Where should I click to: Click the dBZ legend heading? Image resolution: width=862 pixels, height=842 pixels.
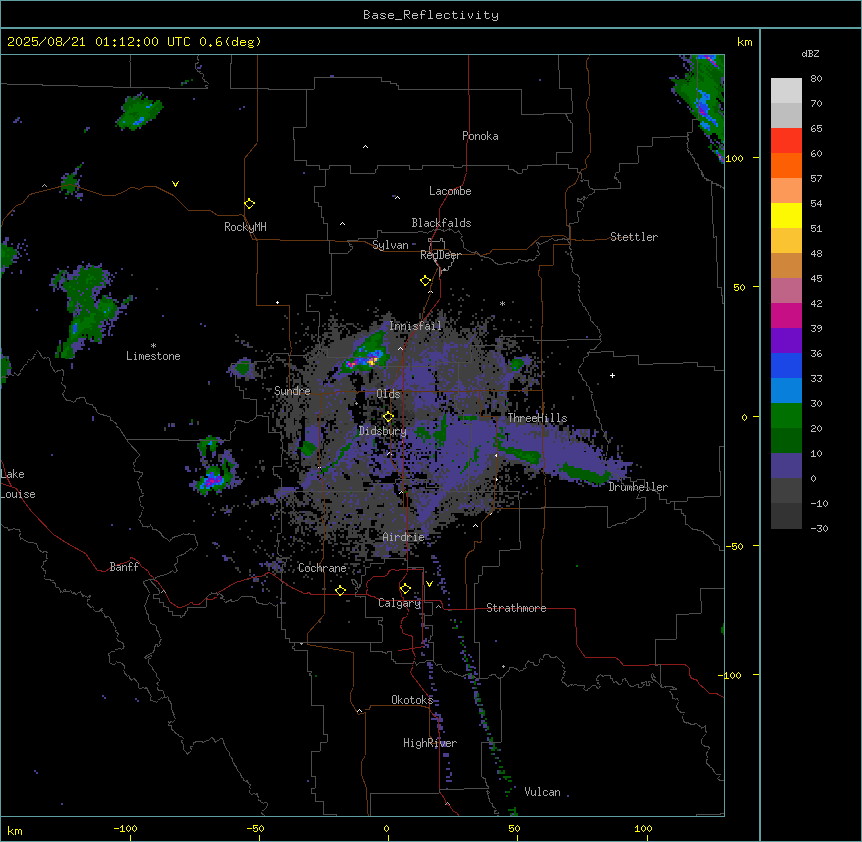(810, 54)
